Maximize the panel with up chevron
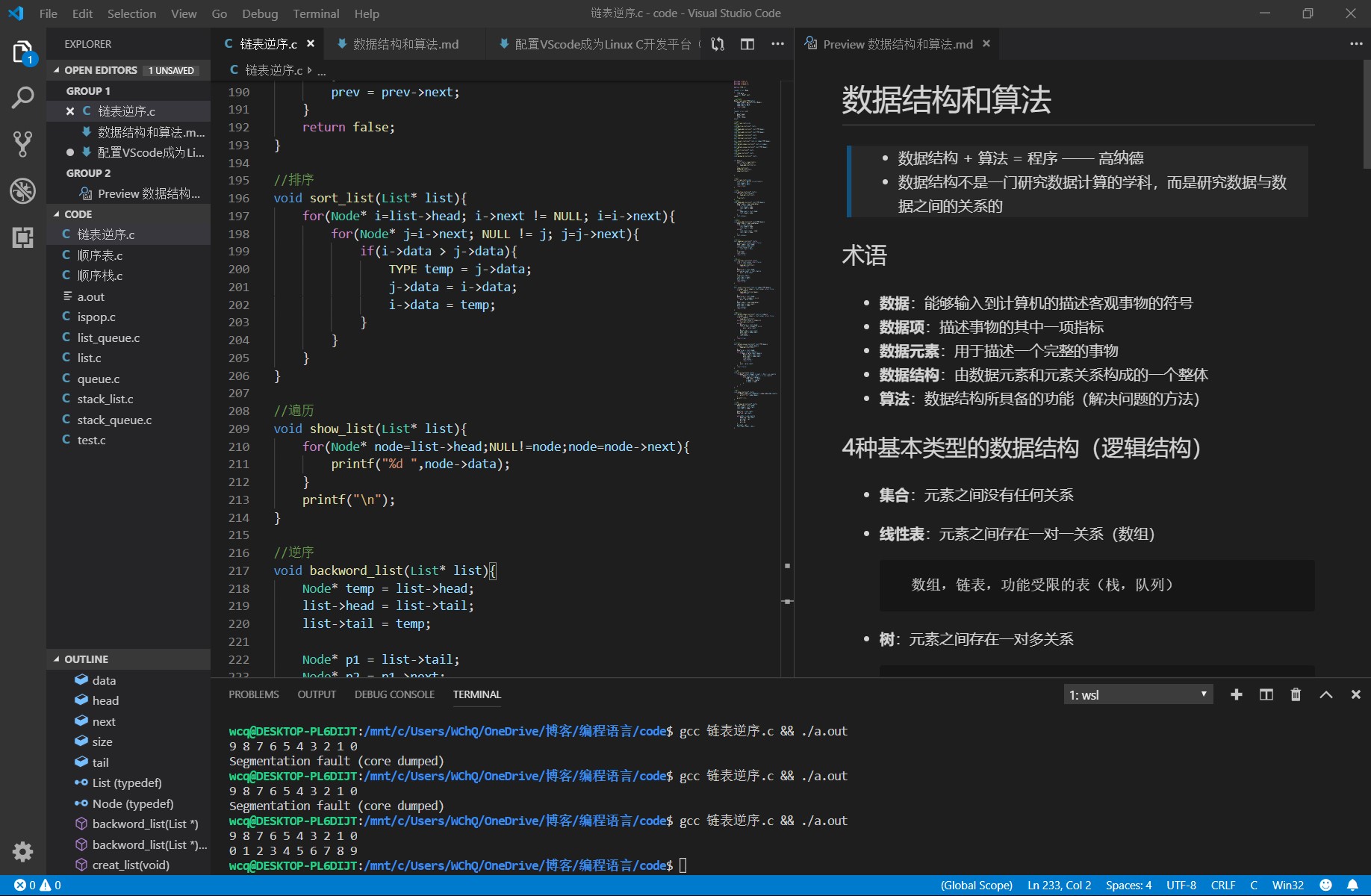This screenshot has height=896, width=1371. (1326, 694)
